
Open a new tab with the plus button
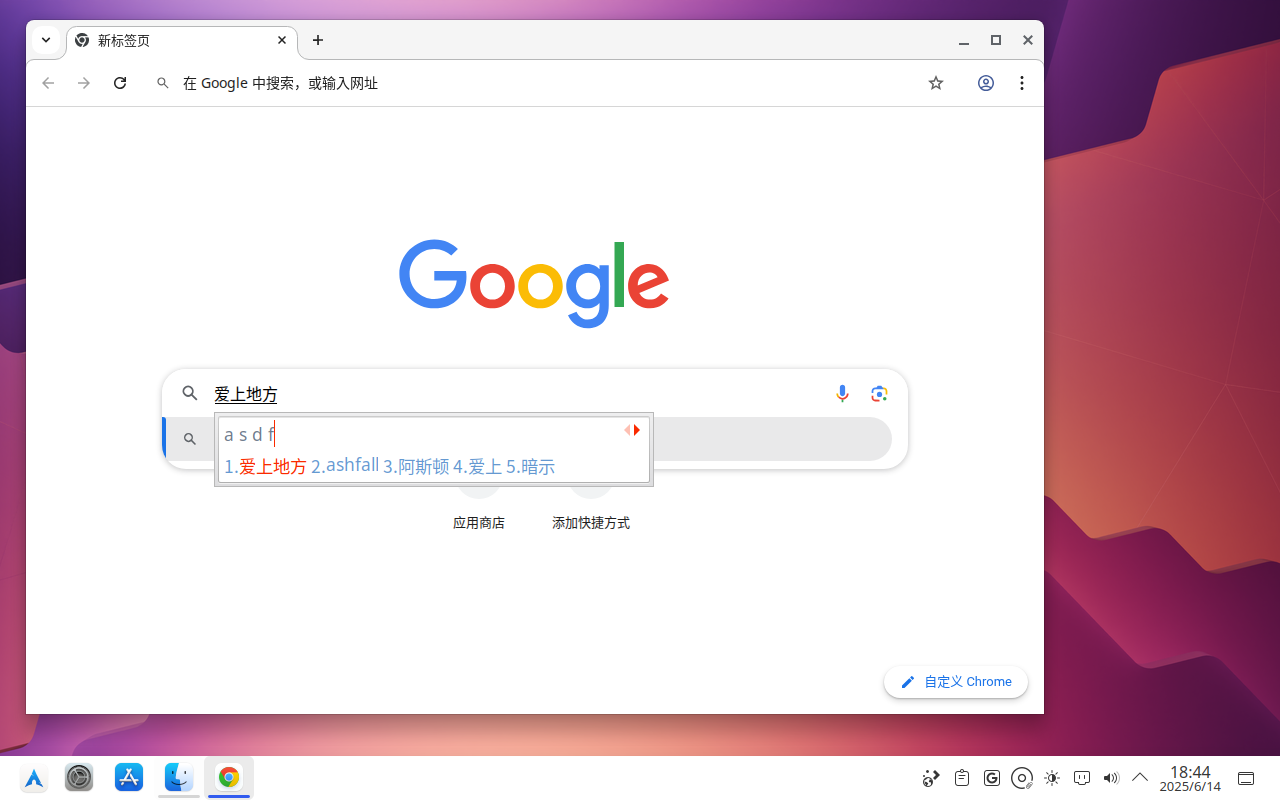click(x=318, y=40)
